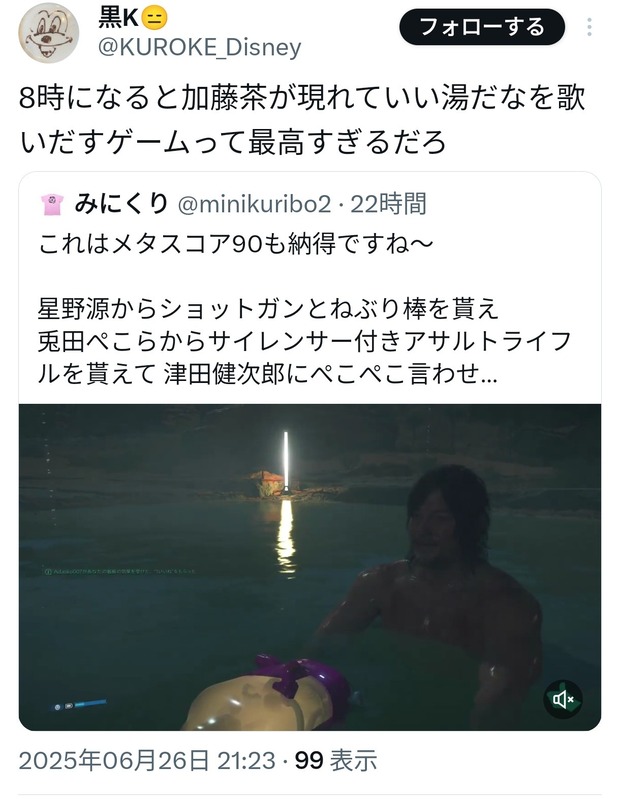620x799 pixels.
Task: Open the main tweet text about 加藤茶
Action: 302,120
